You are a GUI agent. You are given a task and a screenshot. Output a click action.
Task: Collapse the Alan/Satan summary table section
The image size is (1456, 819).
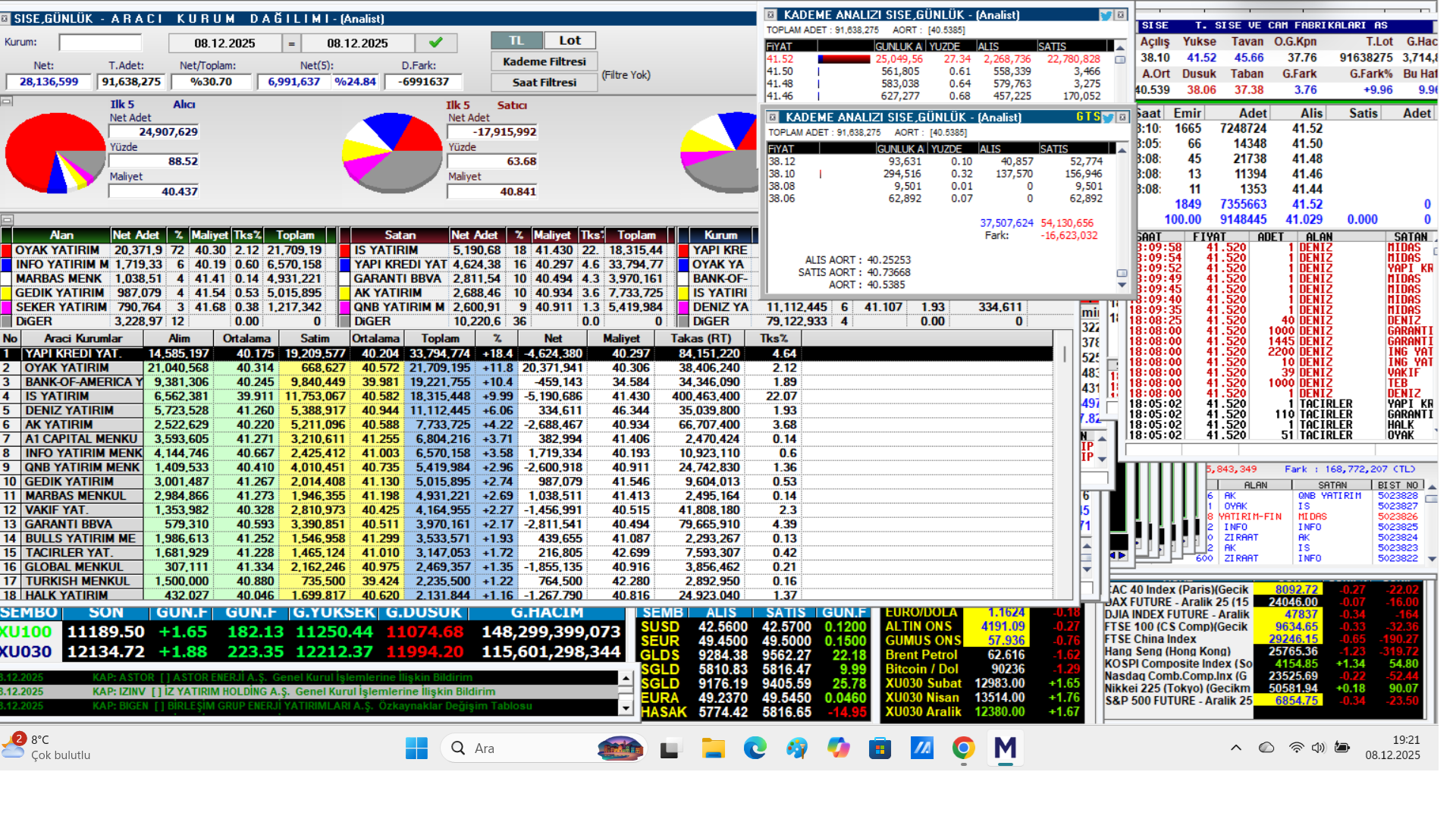click(x=6, y=221)
